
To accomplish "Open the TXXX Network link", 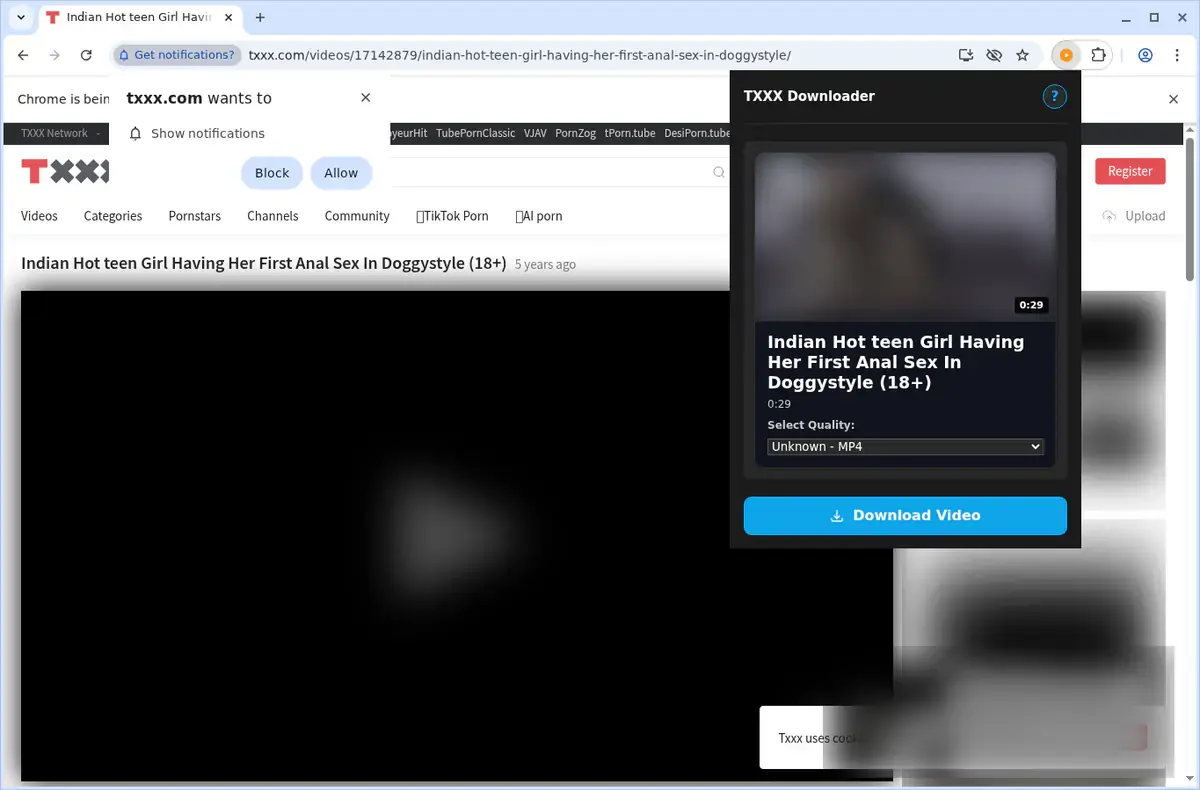I will (54, 133).
